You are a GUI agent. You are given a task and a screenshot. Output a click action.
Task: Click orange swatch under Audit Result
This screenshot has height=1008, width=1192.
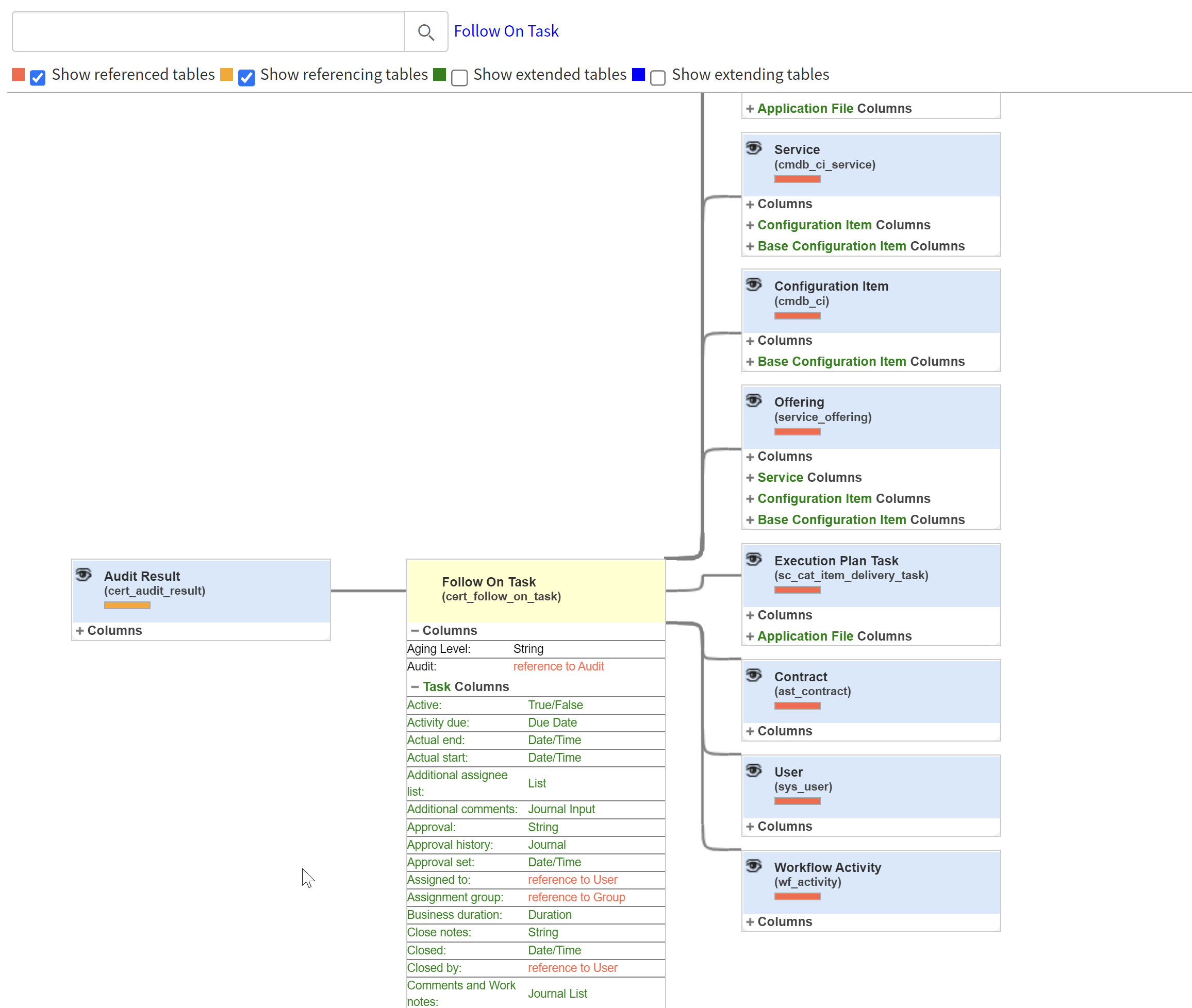pos(127,605)
